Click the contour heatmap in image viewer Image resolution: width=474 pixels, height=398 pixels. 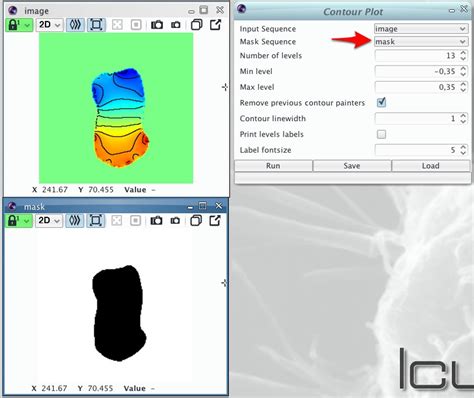[x=120, y=117]
